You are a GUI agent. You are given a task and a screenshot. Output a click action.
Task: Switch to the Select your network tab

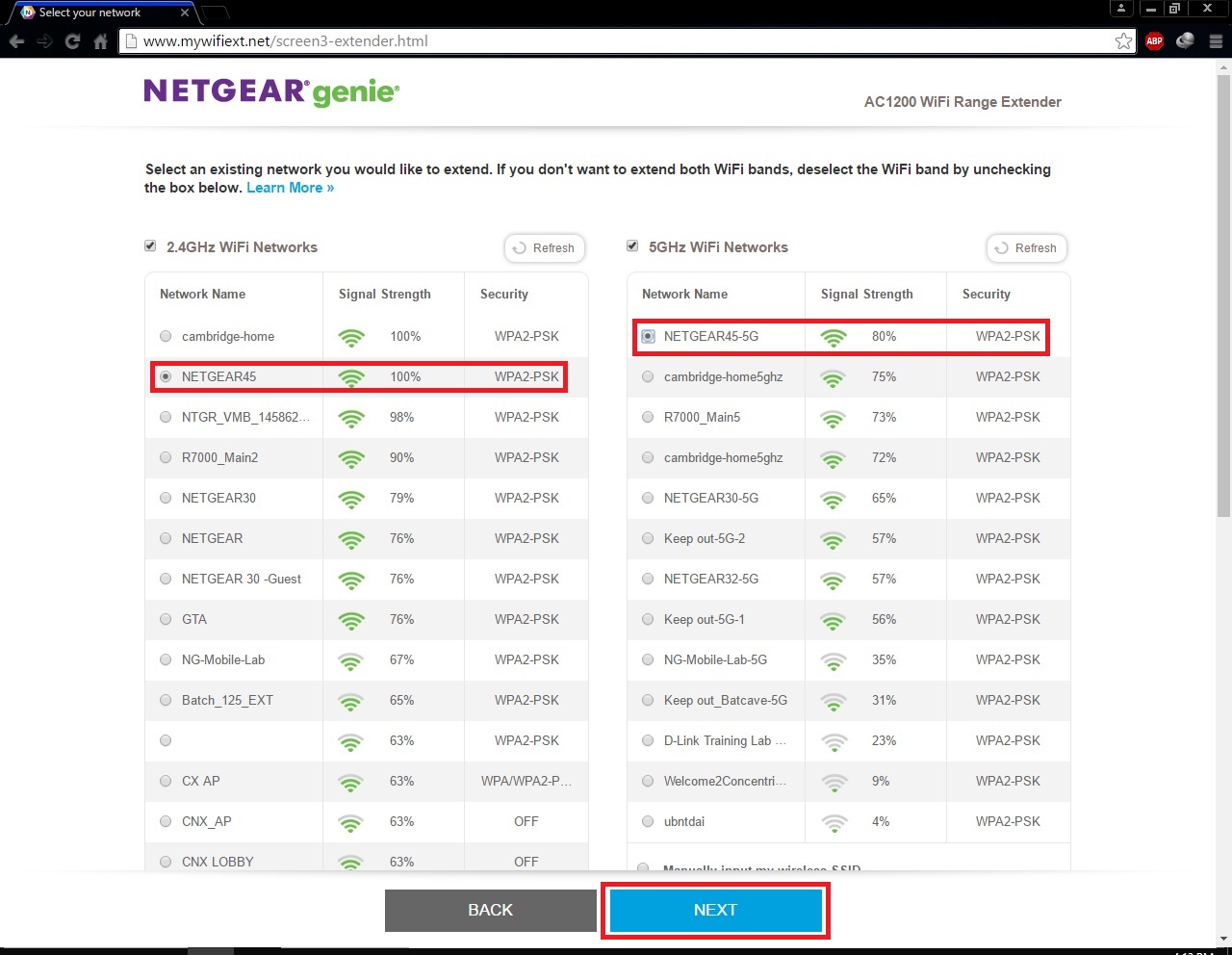(101, 13)
